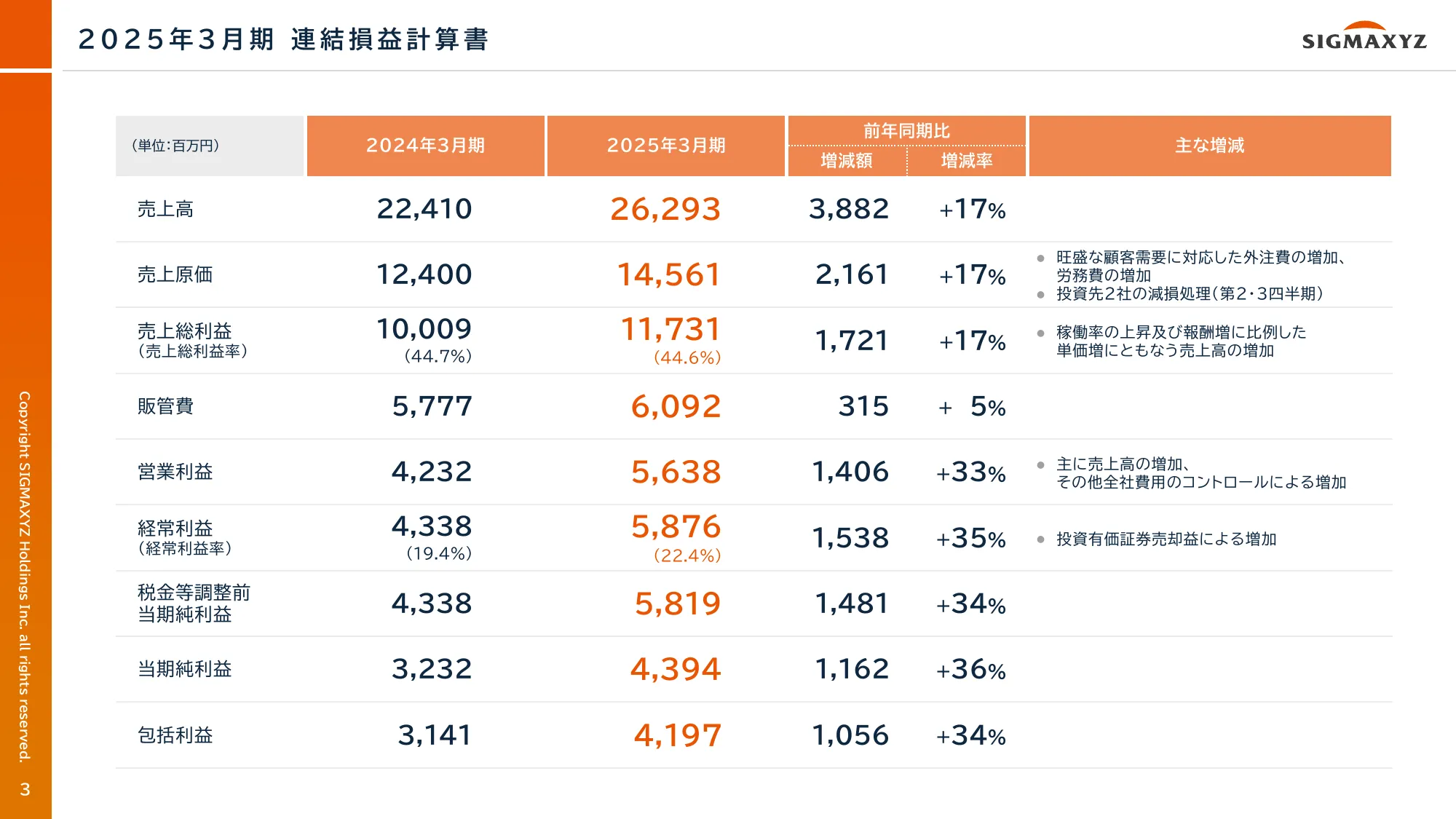Select the 売上高 row label

pyautogui.click(x=165, y=210)
